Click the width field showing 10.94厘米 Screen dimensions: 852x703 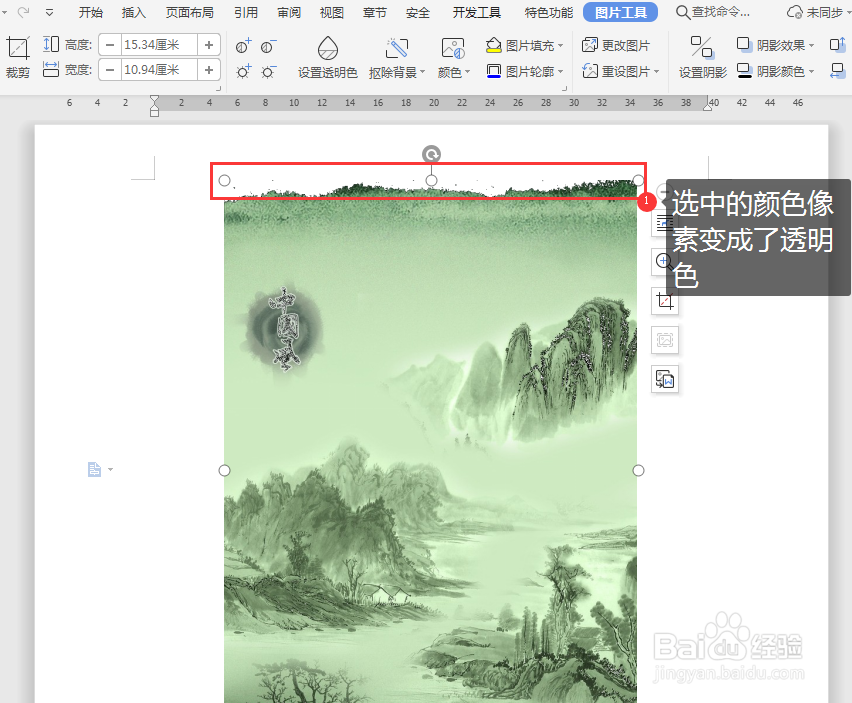click(x=159, y=70)
